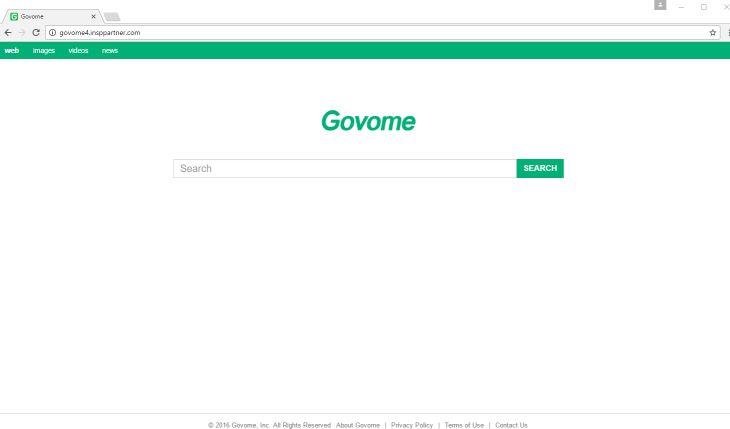The width and height of the screenshot is (730, 429).
Task: Click the Govome tab favicon
Action: 14,16
